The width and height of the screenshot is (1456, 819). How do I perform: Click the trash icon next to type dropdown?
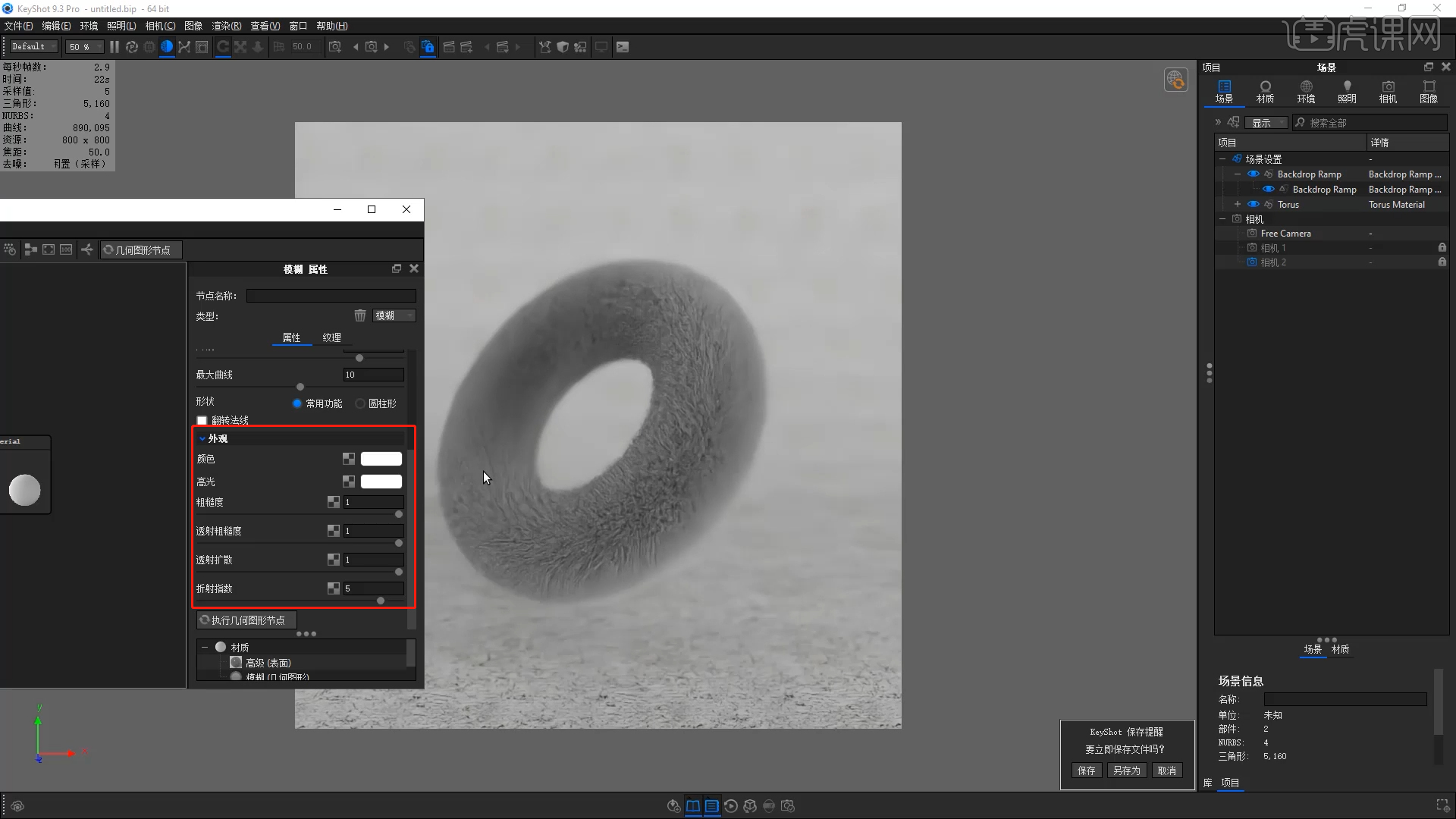pos(360,315)
